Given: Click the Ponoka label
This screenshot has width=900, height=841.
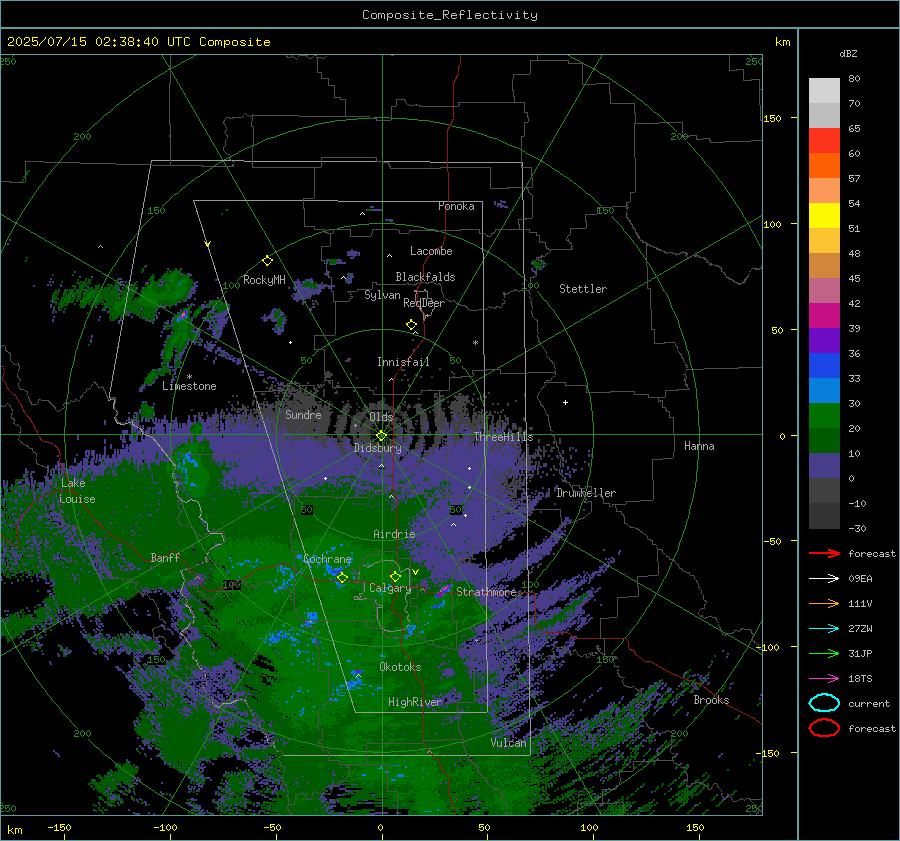Looking at the screenshot, I should (456, 206).
